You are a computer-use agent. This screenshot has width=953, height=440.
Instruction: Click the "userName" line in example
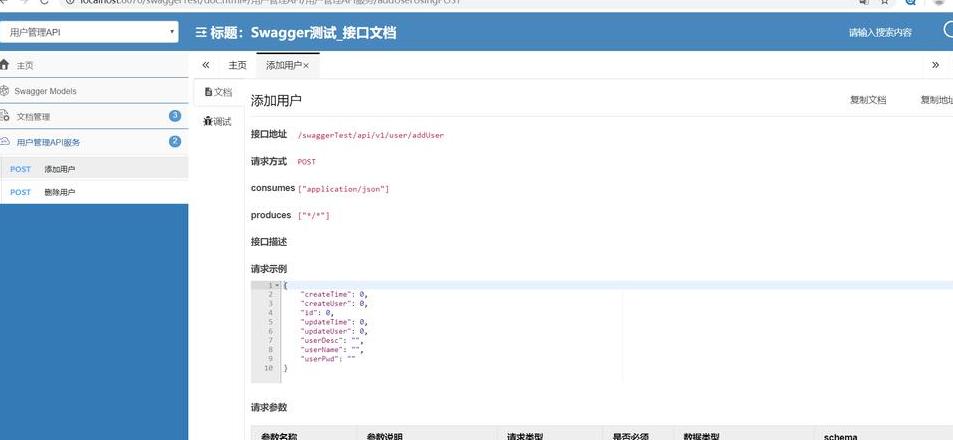click(332, 349)
